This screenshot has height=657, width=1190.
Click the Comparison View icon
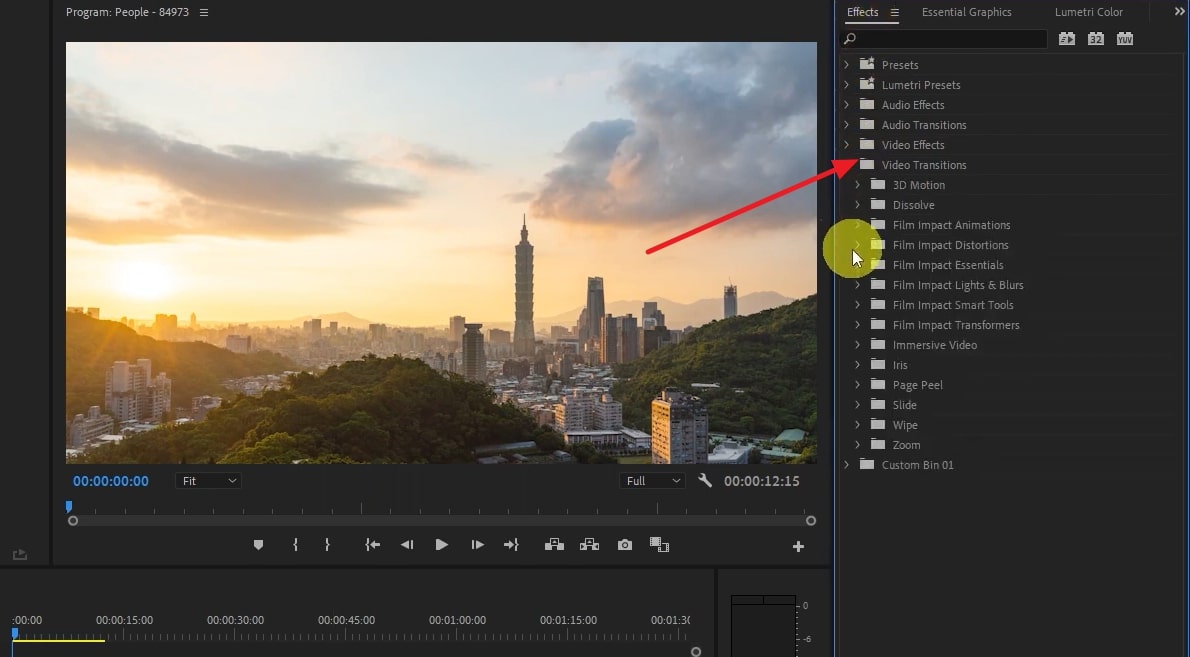point(659,545)
